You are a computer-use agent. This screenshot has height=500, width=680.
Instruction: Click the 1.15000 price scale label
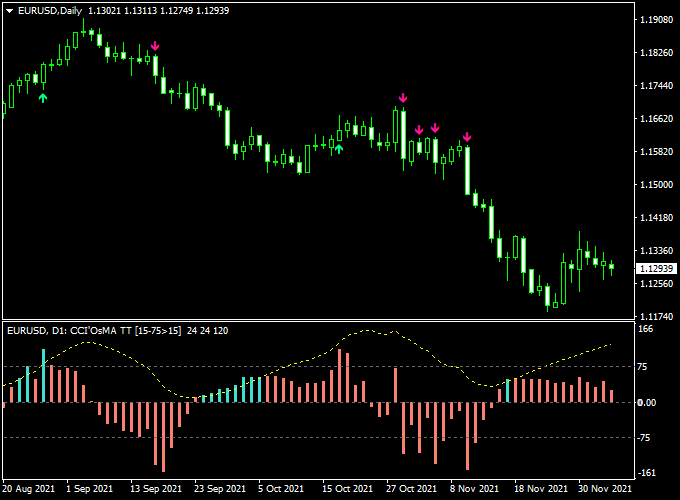click(657, 184)
